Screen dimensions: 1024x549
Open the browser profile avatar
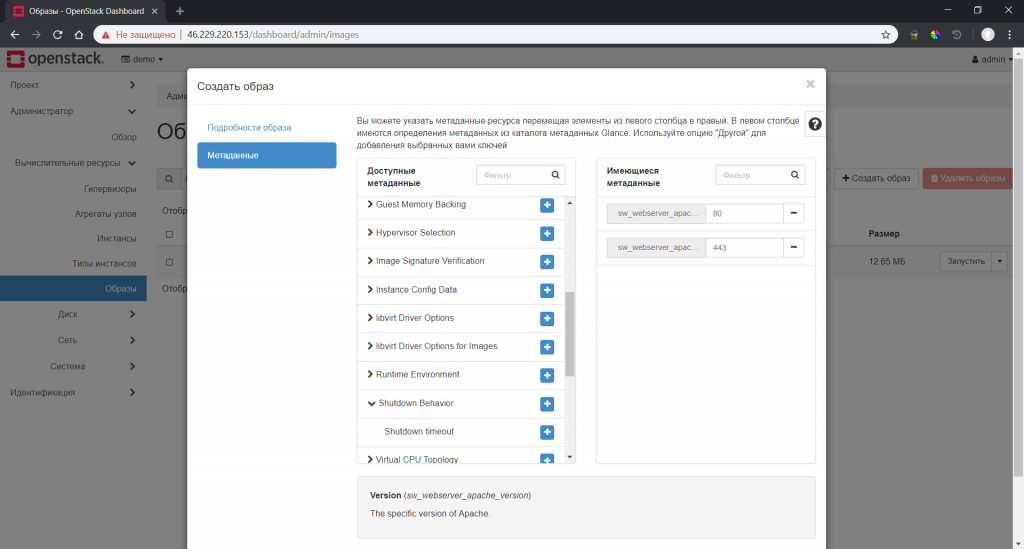click(987, 35)
